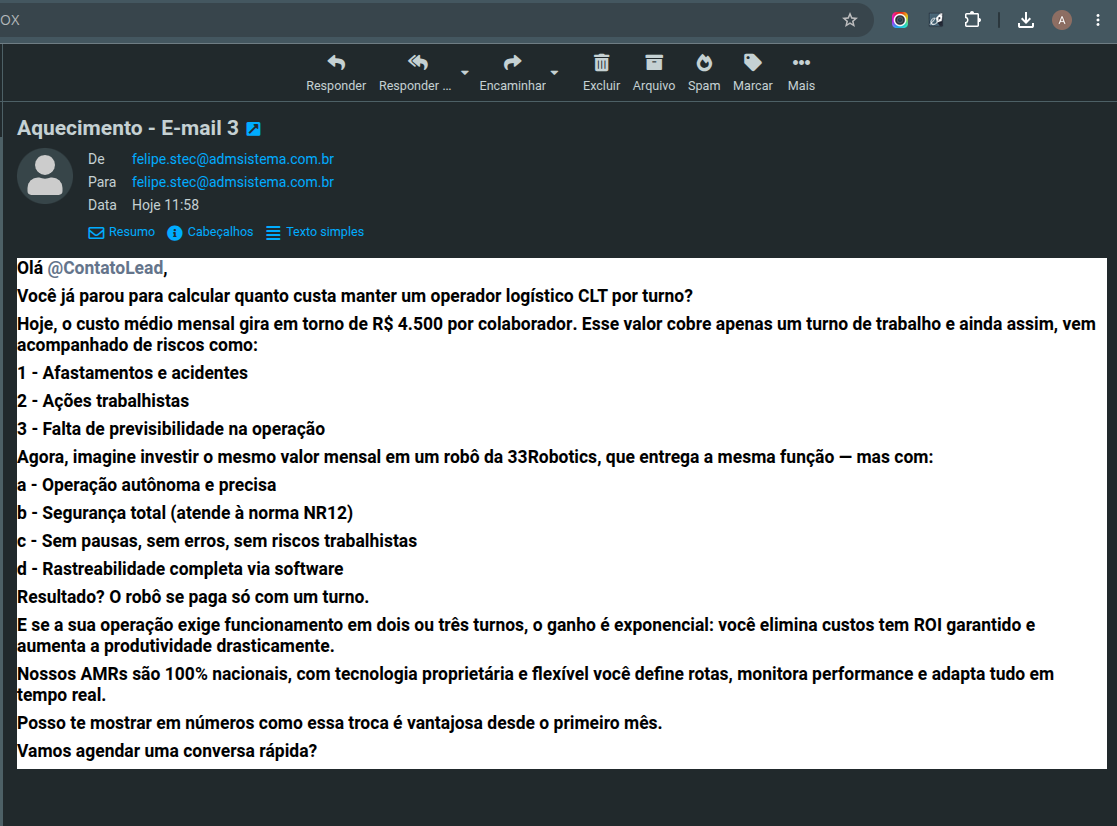Click the eyedropper-style extension icon
The image size is (1117, 826).
936,20
